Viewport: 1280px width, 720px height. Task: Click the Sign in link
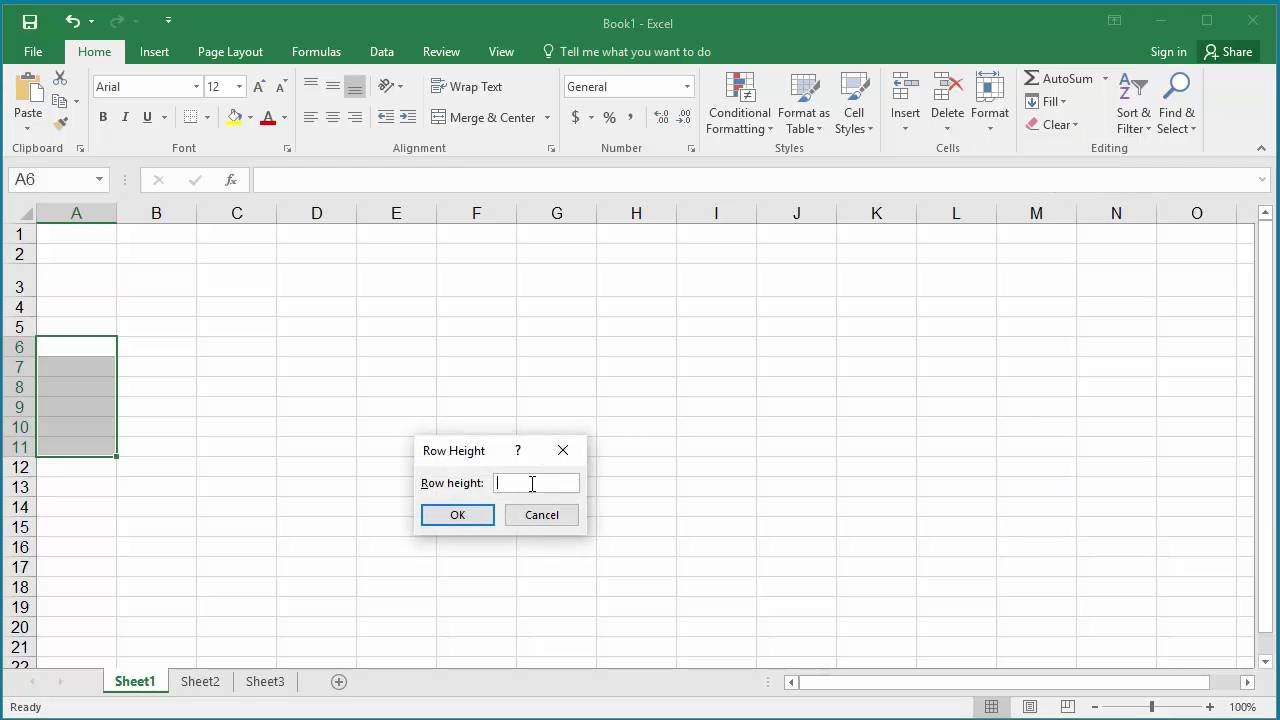tap(1168, 52)
